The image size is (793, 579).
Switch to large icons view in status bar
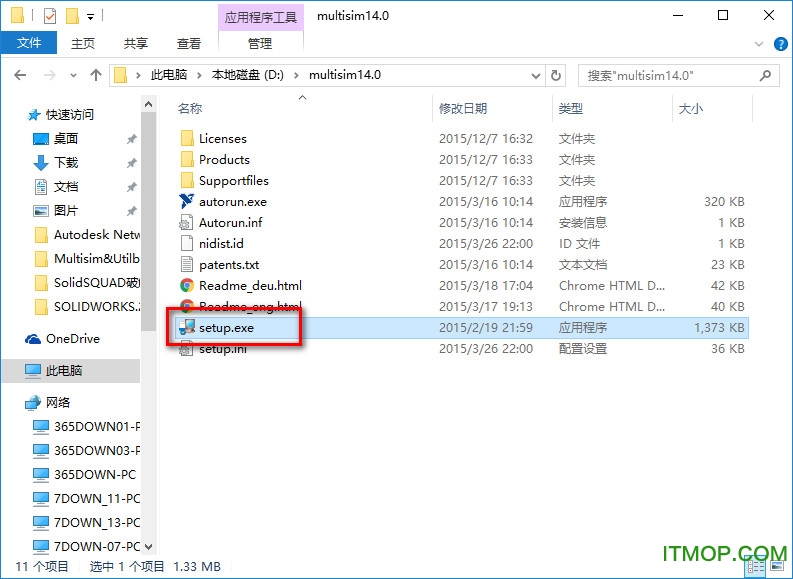(x=777, y=567)
